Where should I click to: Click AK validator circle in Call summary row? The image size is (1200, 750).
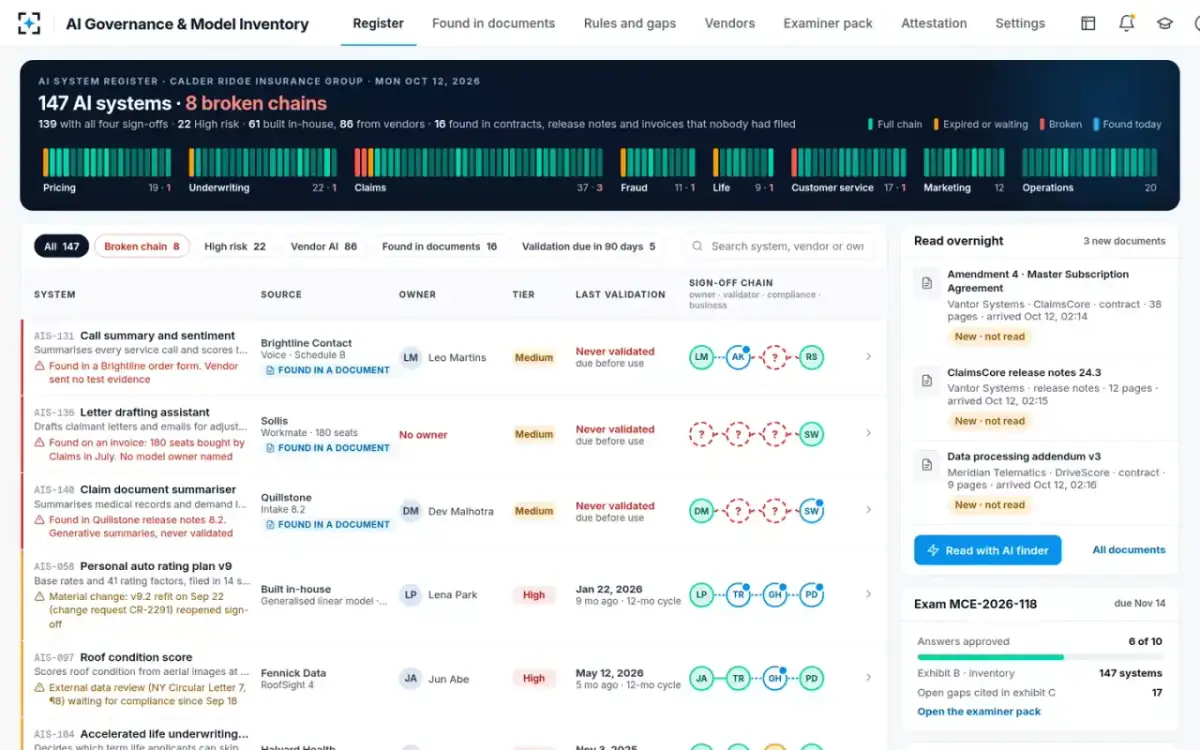738,357
